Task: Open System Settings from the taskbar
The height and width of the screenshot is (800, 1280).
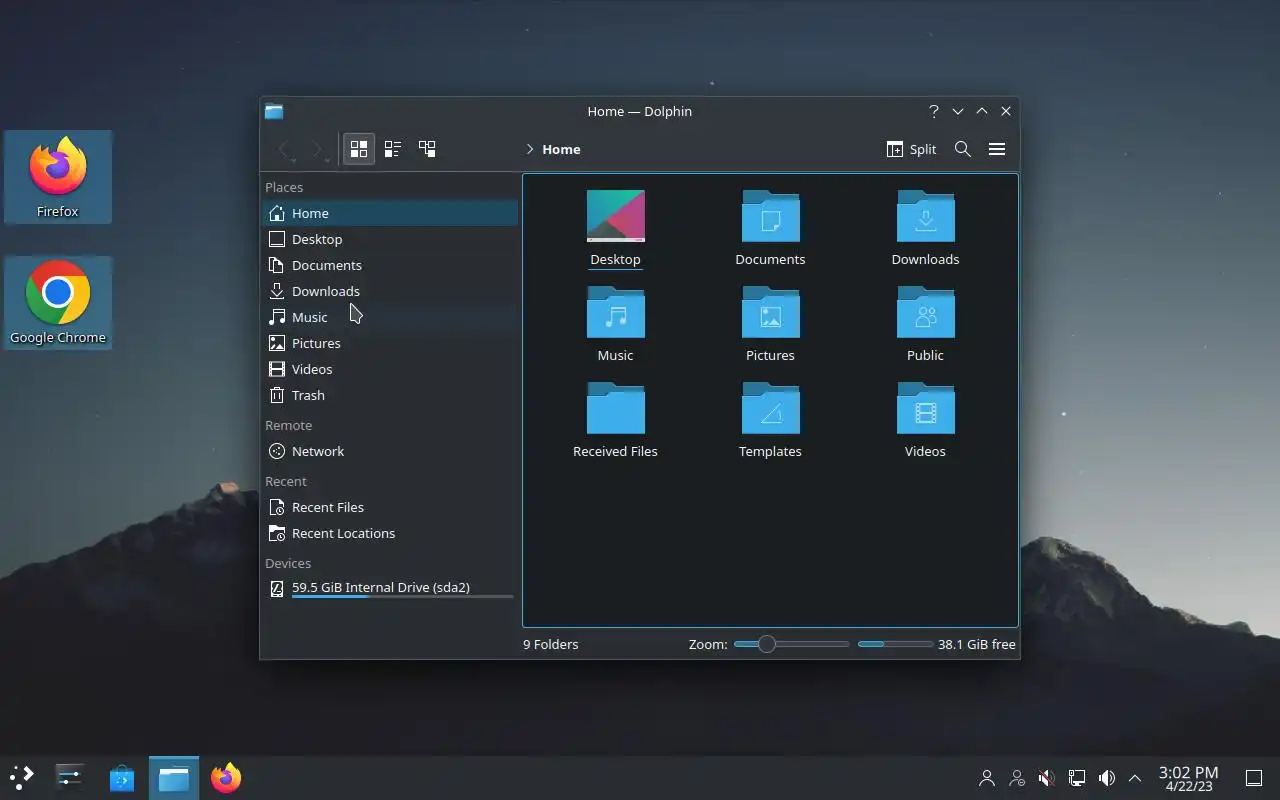Action: point(69,777)
